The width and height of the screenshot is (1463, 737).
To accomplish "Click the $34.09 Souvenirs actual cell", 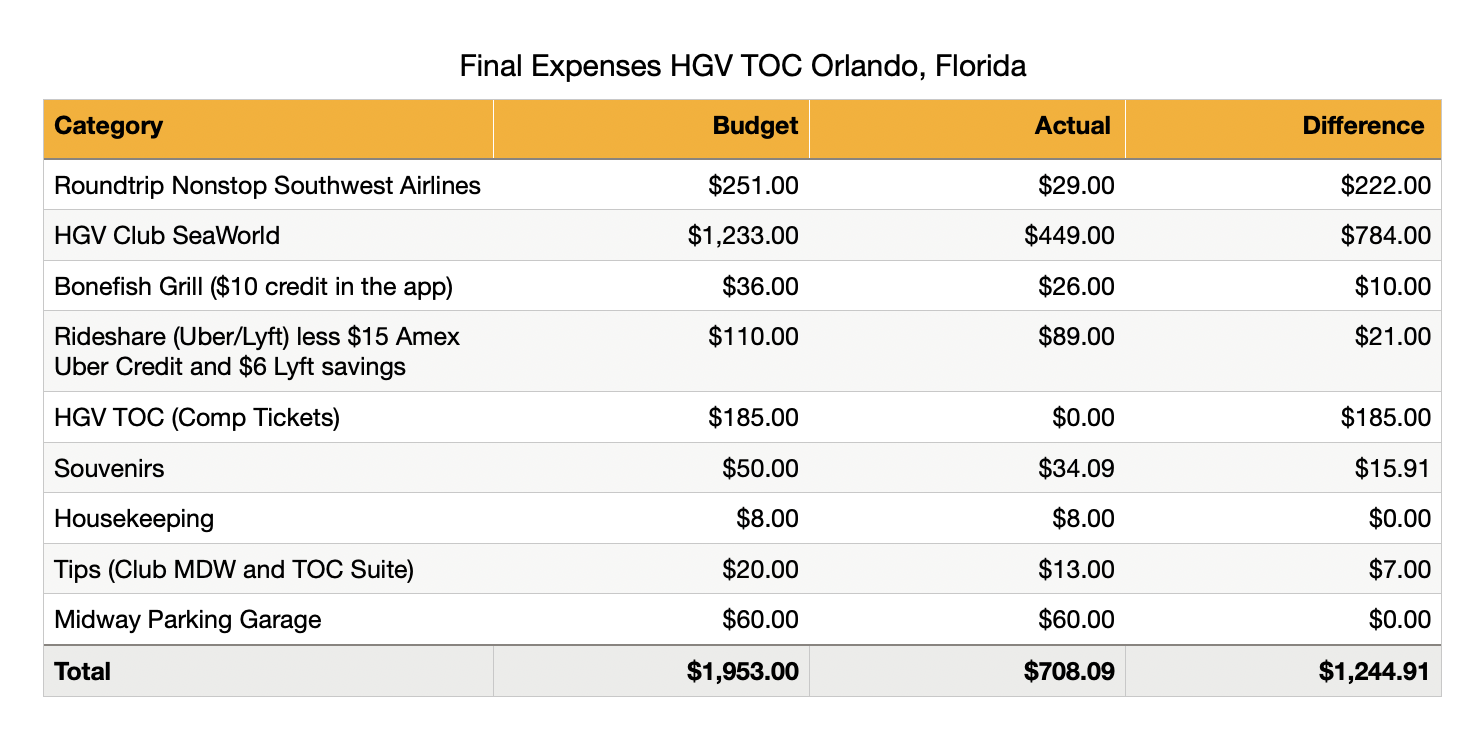I will pyautogui.click(x=1079, y=468).
